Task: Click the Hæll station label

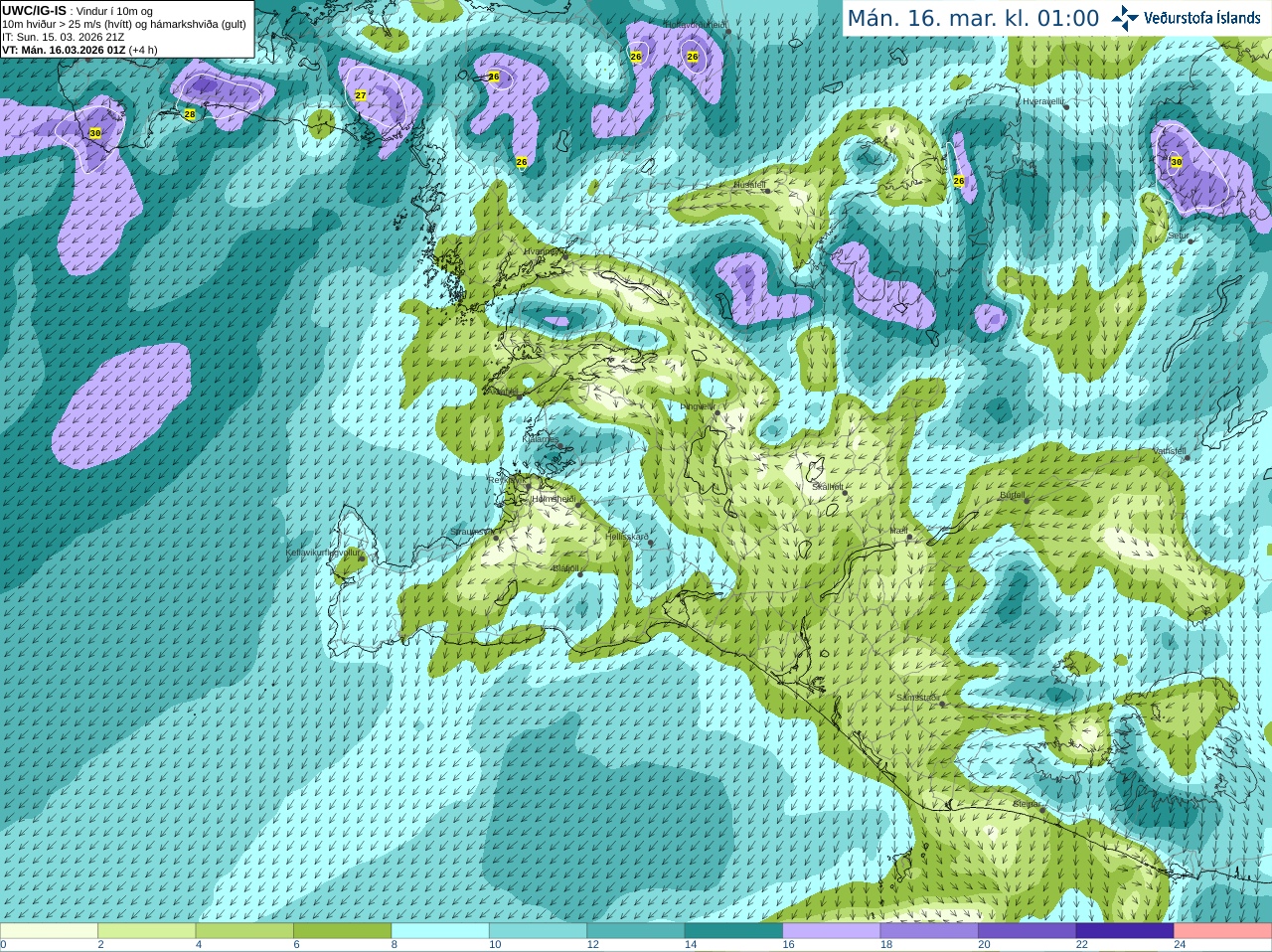Action: click(898, 531)
